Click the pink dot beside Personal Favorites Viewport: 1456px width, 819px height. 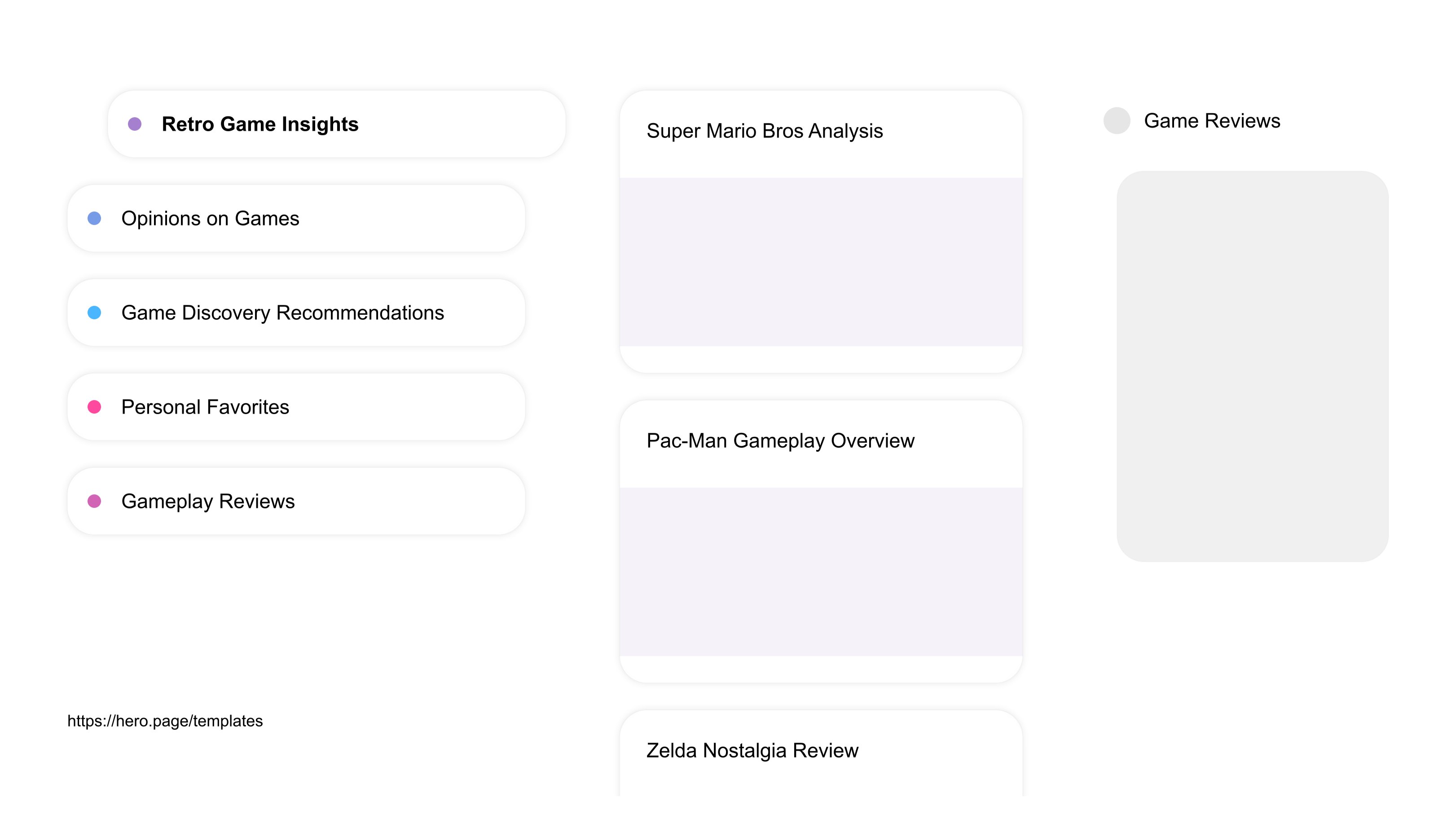click(x=94, y=407)
